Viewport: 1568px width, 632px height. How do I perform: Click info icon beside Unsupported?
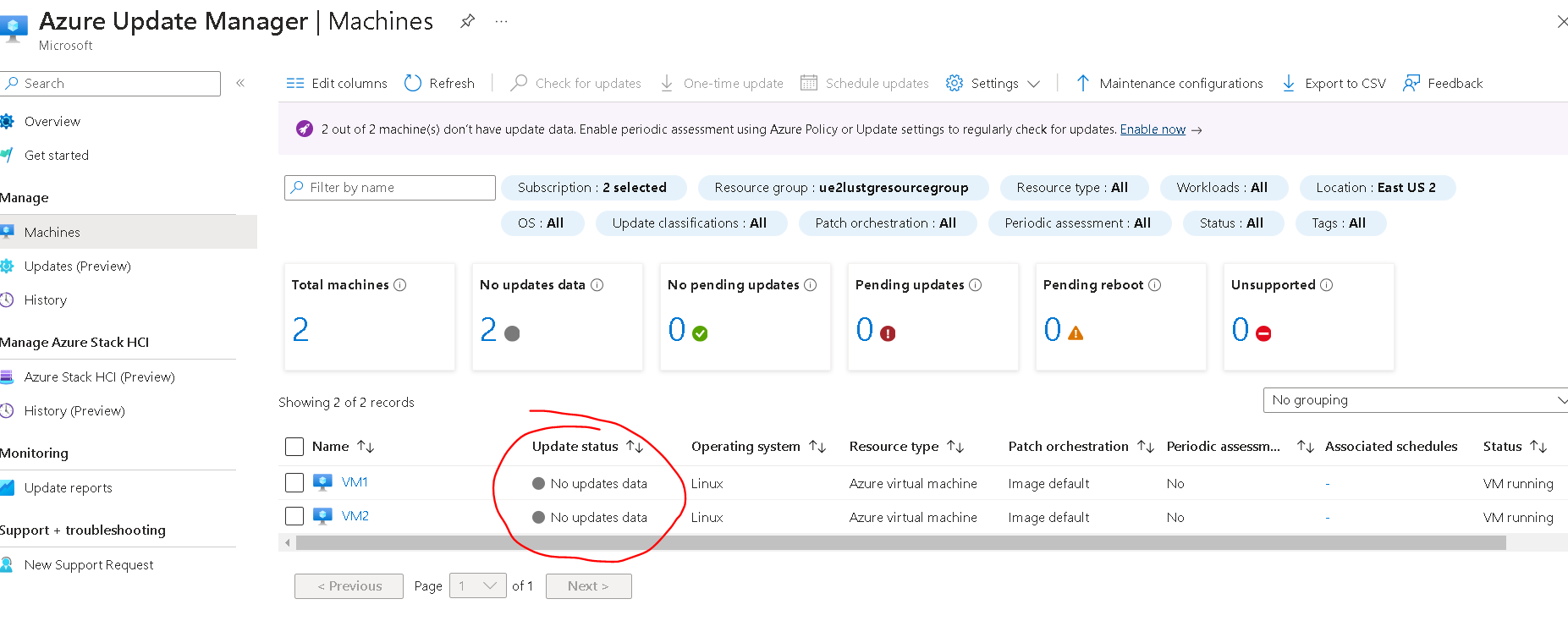click(1327, 285)
